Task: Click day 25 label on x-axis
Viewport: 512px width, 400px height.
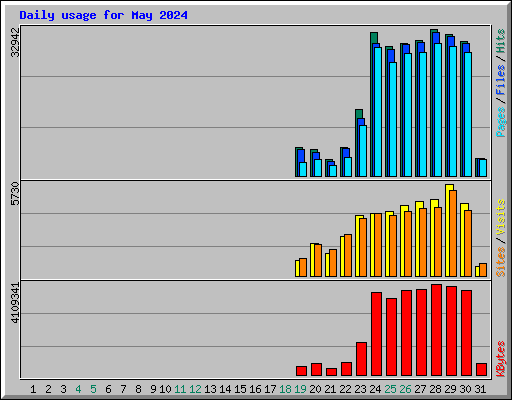Action: coord(390,389)
